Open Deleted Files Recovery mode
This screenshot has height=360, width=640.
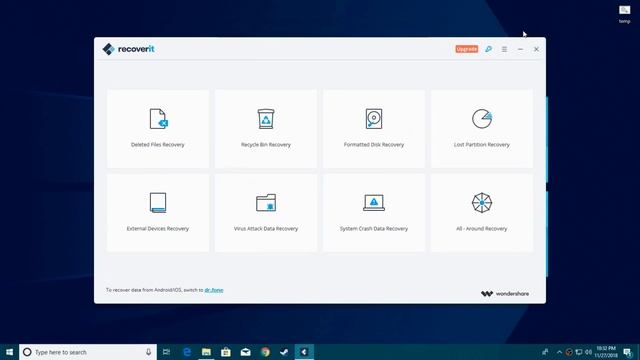pyautogui.click(x=158, y=129)
